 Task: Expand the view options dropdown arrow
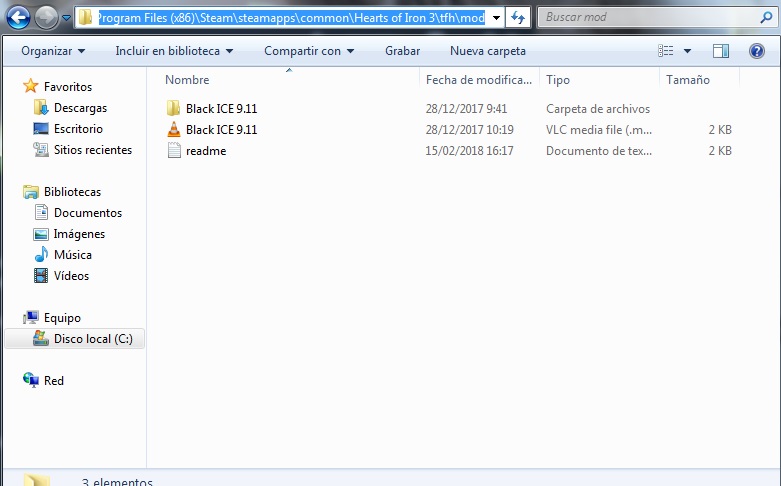pyautogui.click(x=687, y=51)
